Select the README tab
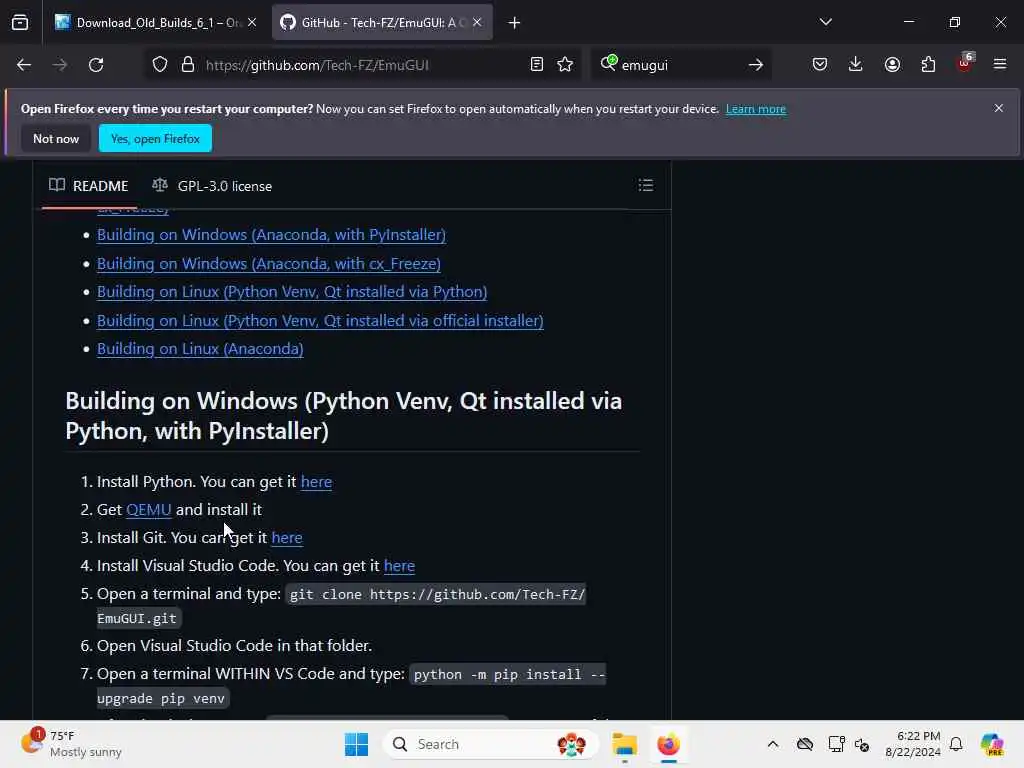The image size is (1024, 768). pos(89,186)
